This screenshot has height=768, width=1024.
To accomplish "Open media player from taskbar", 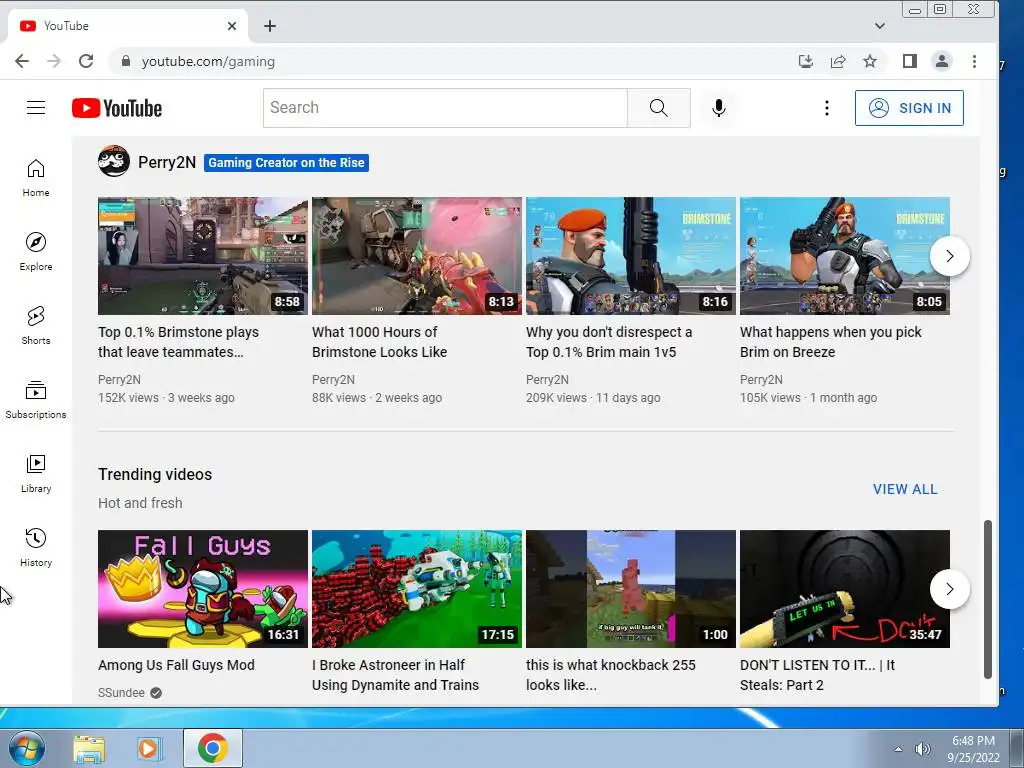I will [150, 748].
